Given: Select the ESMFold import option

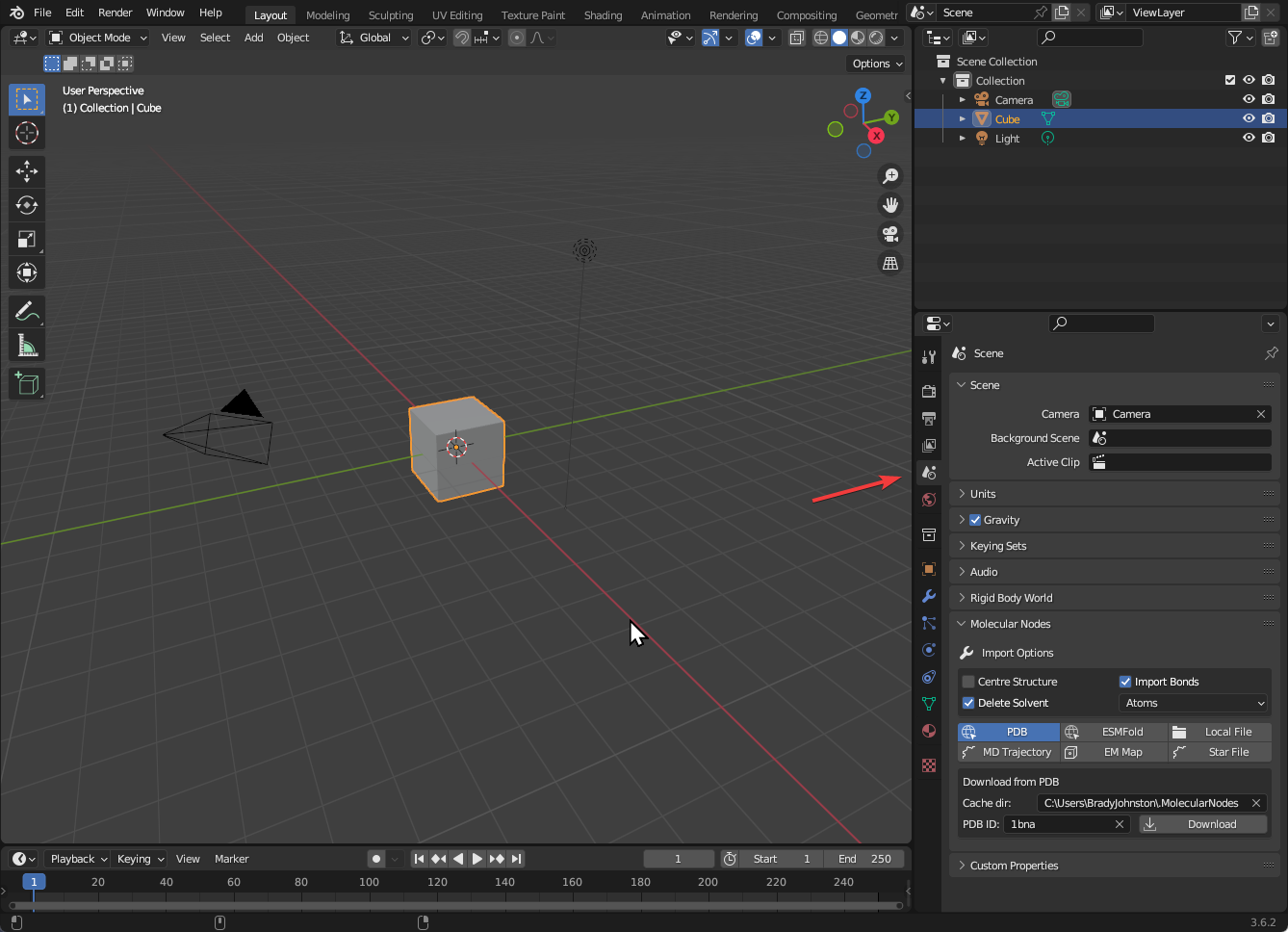Looking at the screenshot, I should pyautogui.click(x=1113, y=732).
